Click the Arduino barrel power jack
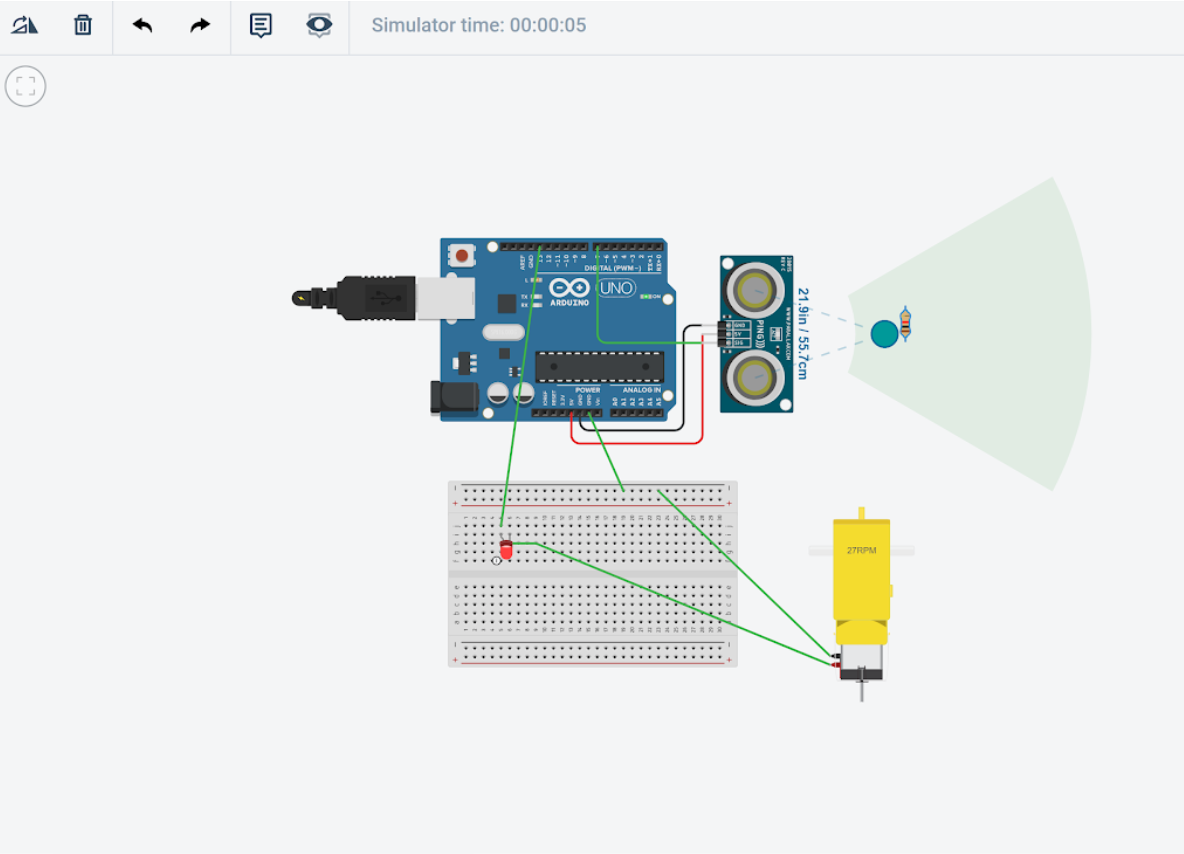Image resolution: width=1184 pixels, height=854 pixels. [x=454, y=398]
